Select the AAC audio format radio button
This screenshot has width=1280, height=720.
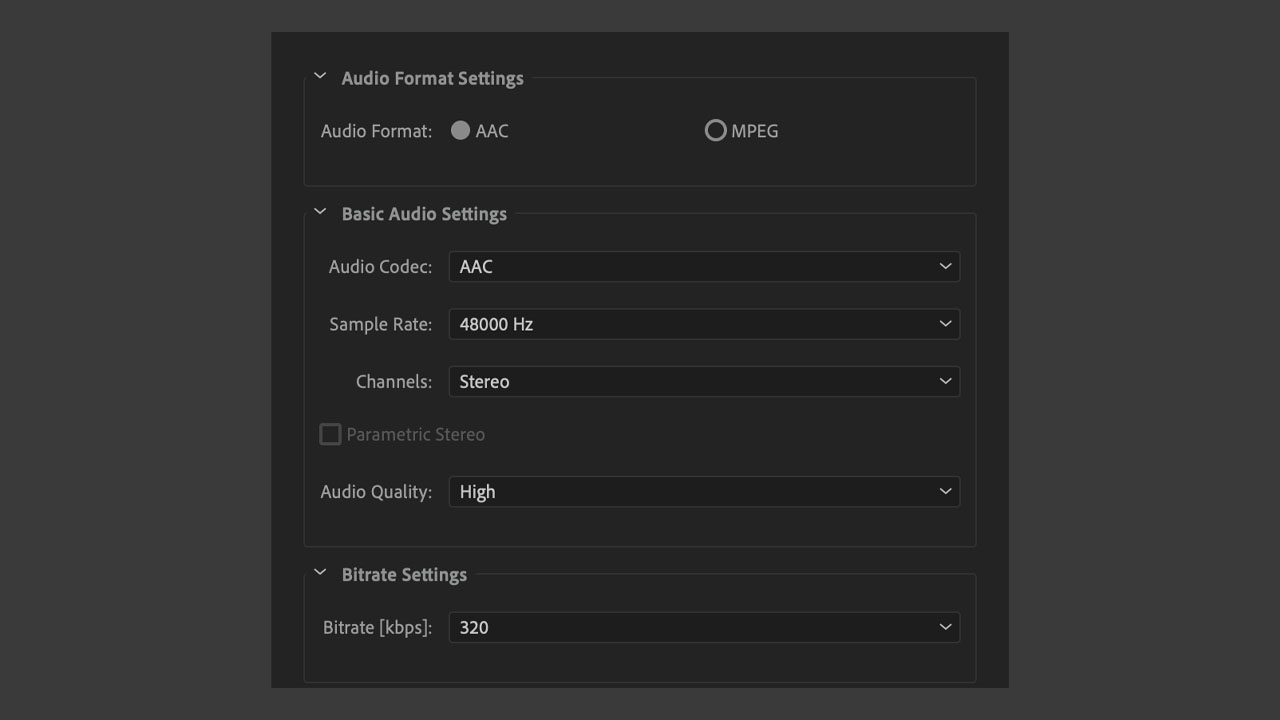tap(460, 130)
